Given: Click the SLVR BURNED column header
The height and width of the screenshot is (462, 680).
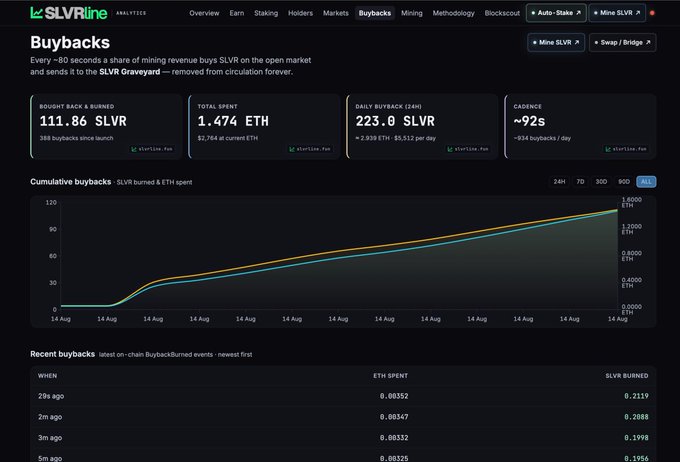Looking at the screenshot, I should point(627,376).
